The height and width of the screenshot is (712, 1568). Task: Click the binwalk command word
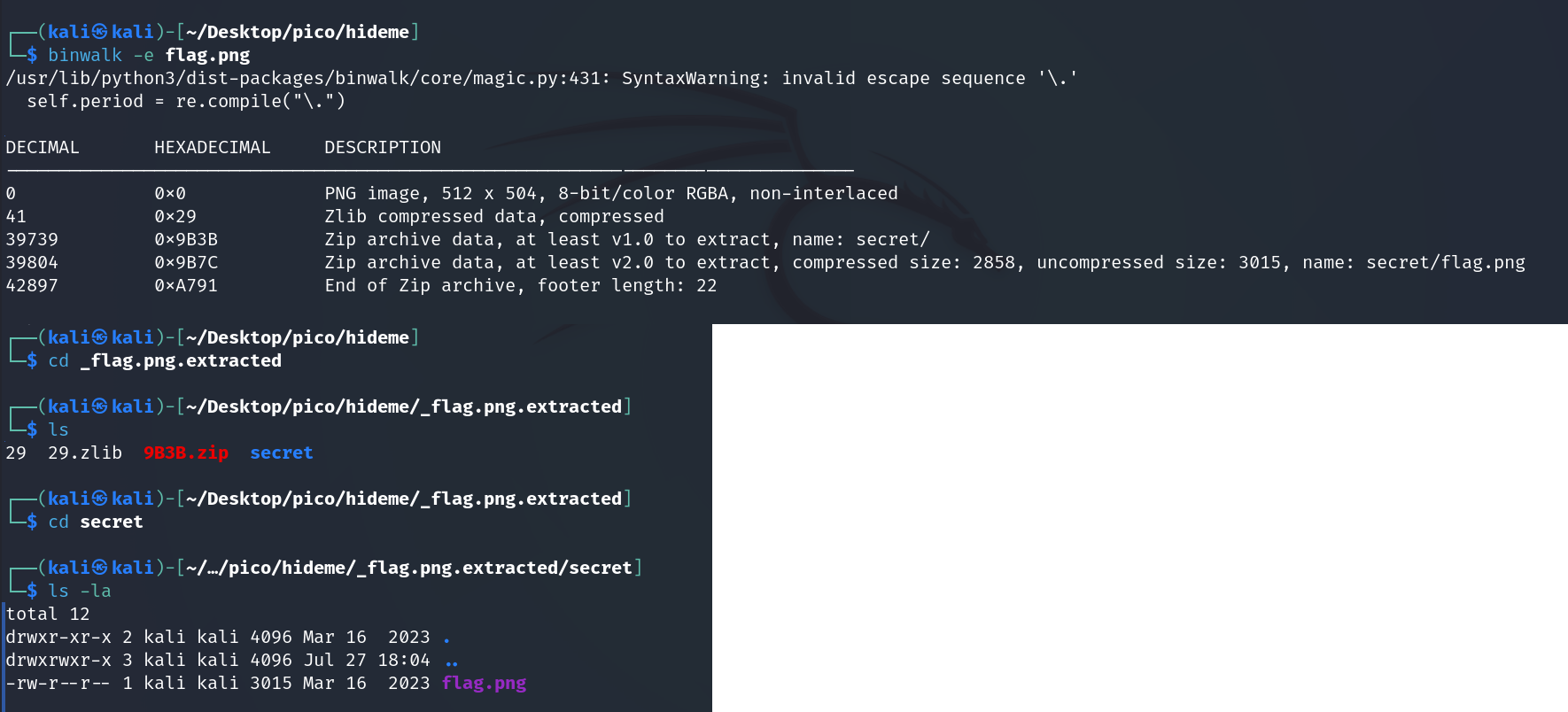pos(85,55)
